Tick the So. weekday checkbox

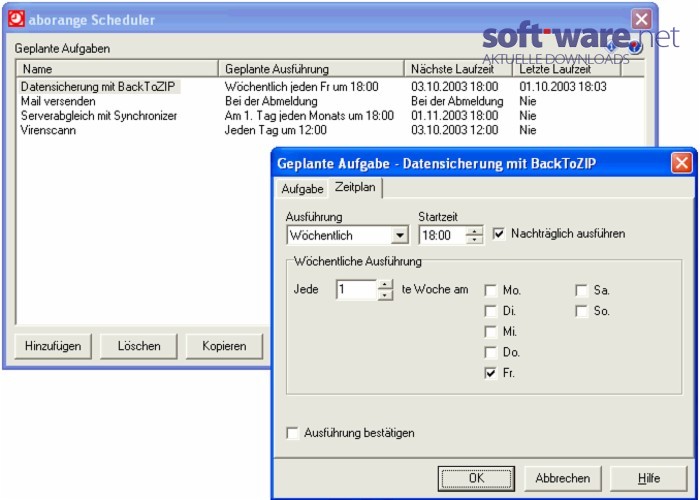(x=581, y=311)
